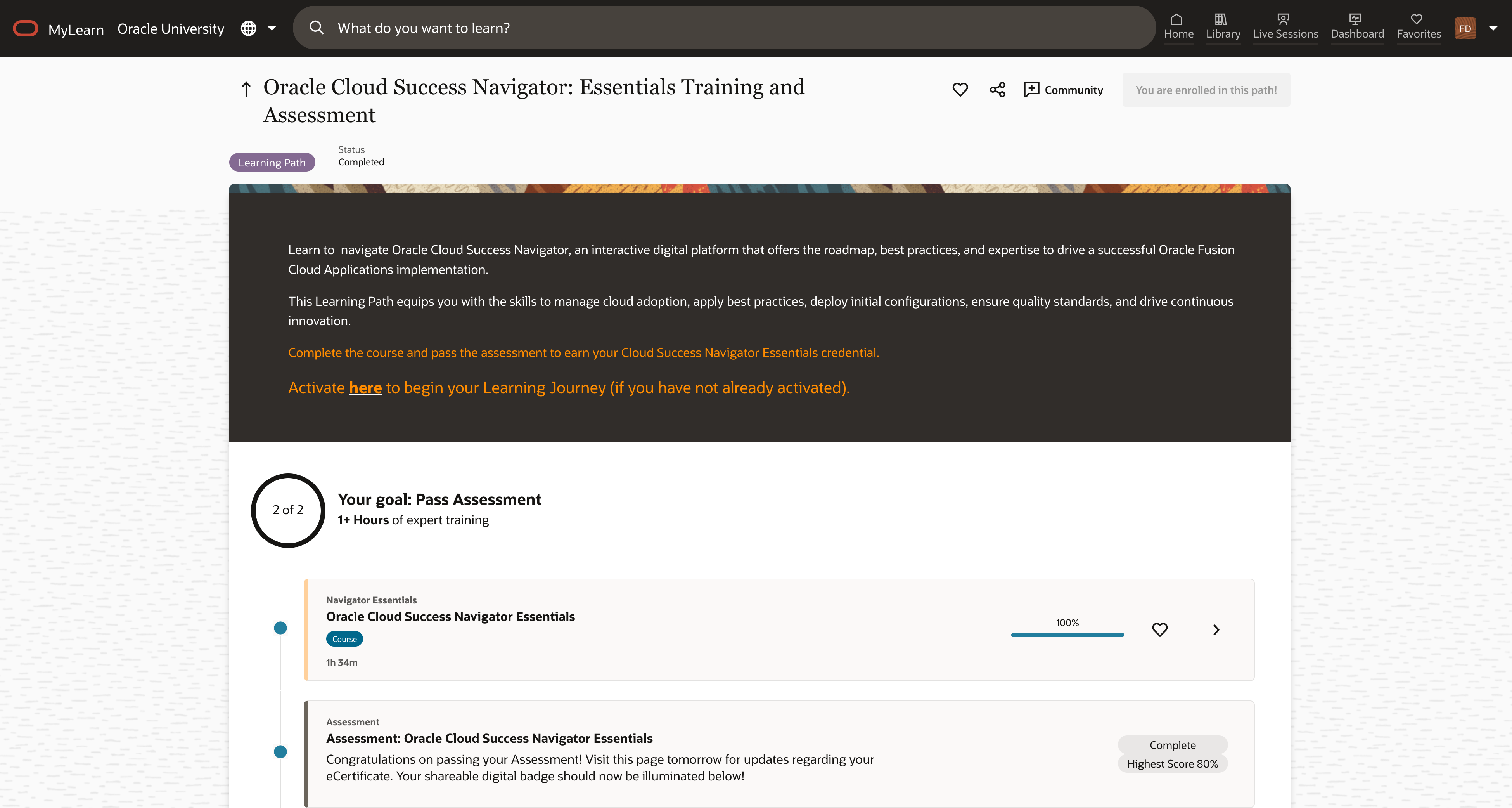This screenshot has width=1512, height=808.
Task: Open the Oracle Cloud Success Navigator Essentials course
Action: (x=450, y=617)
